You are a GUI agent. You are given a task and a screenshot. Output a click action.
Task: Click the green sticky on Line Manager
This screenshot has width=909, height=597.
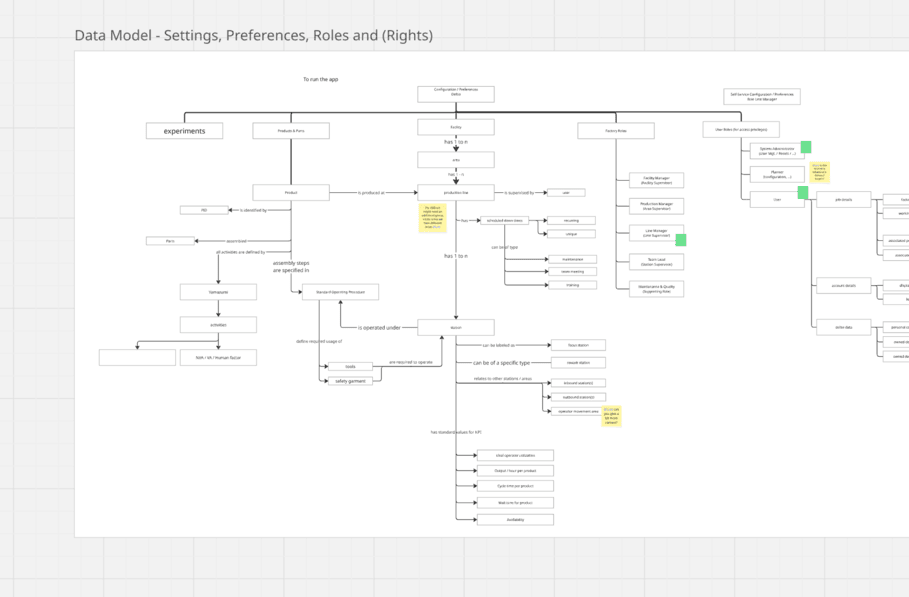point(681,240)
